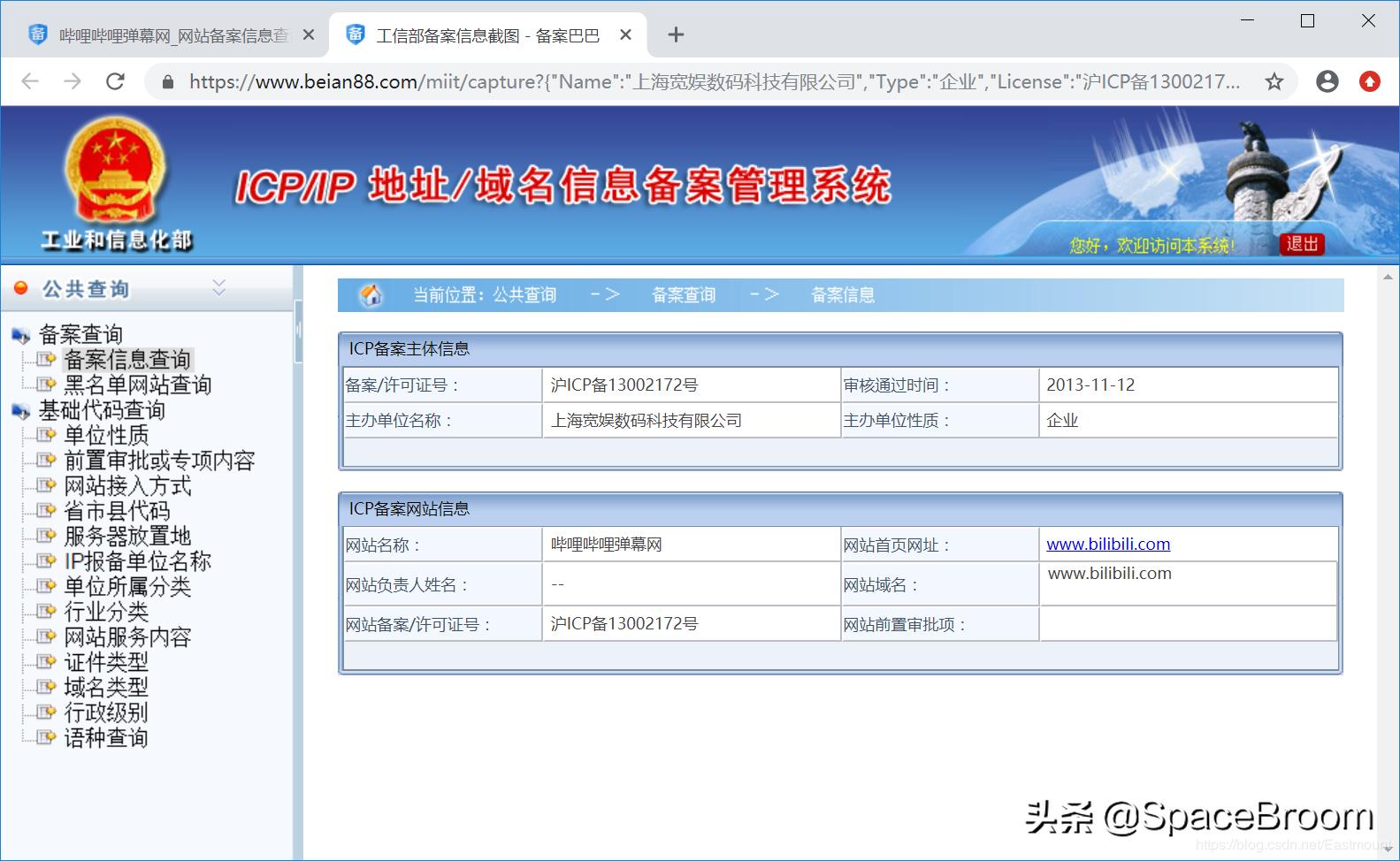Minimize the browser window

click(1248, 20)
